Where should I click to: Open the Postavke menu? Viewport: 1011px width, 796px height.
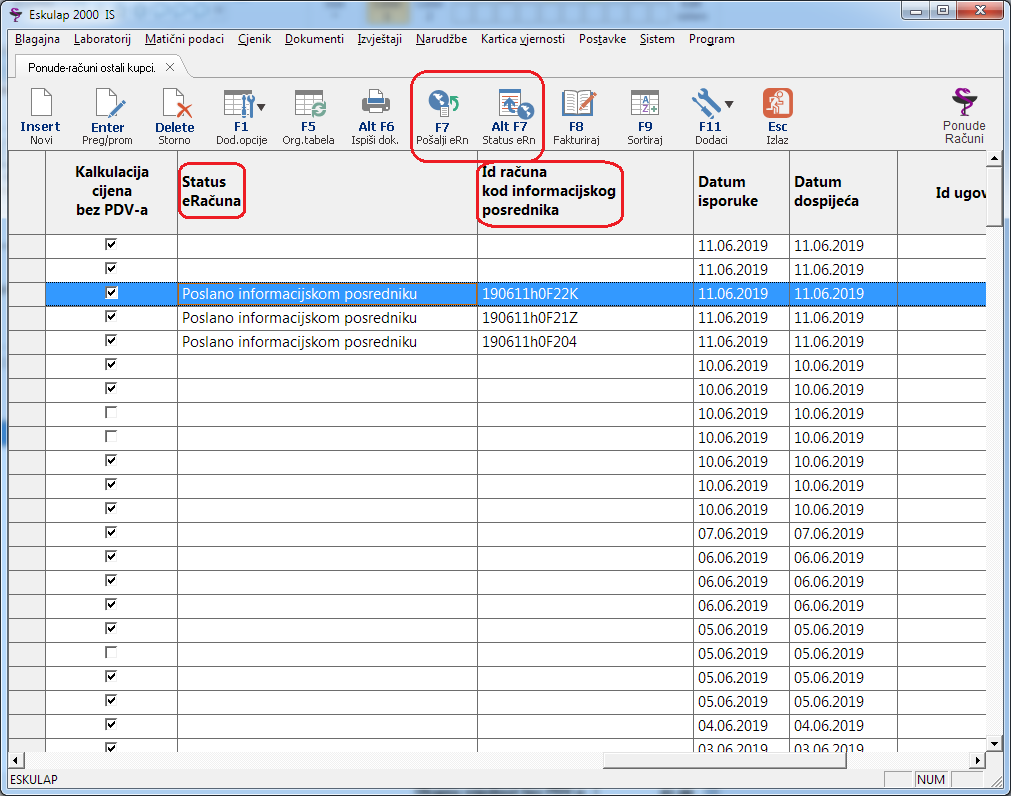602,39
